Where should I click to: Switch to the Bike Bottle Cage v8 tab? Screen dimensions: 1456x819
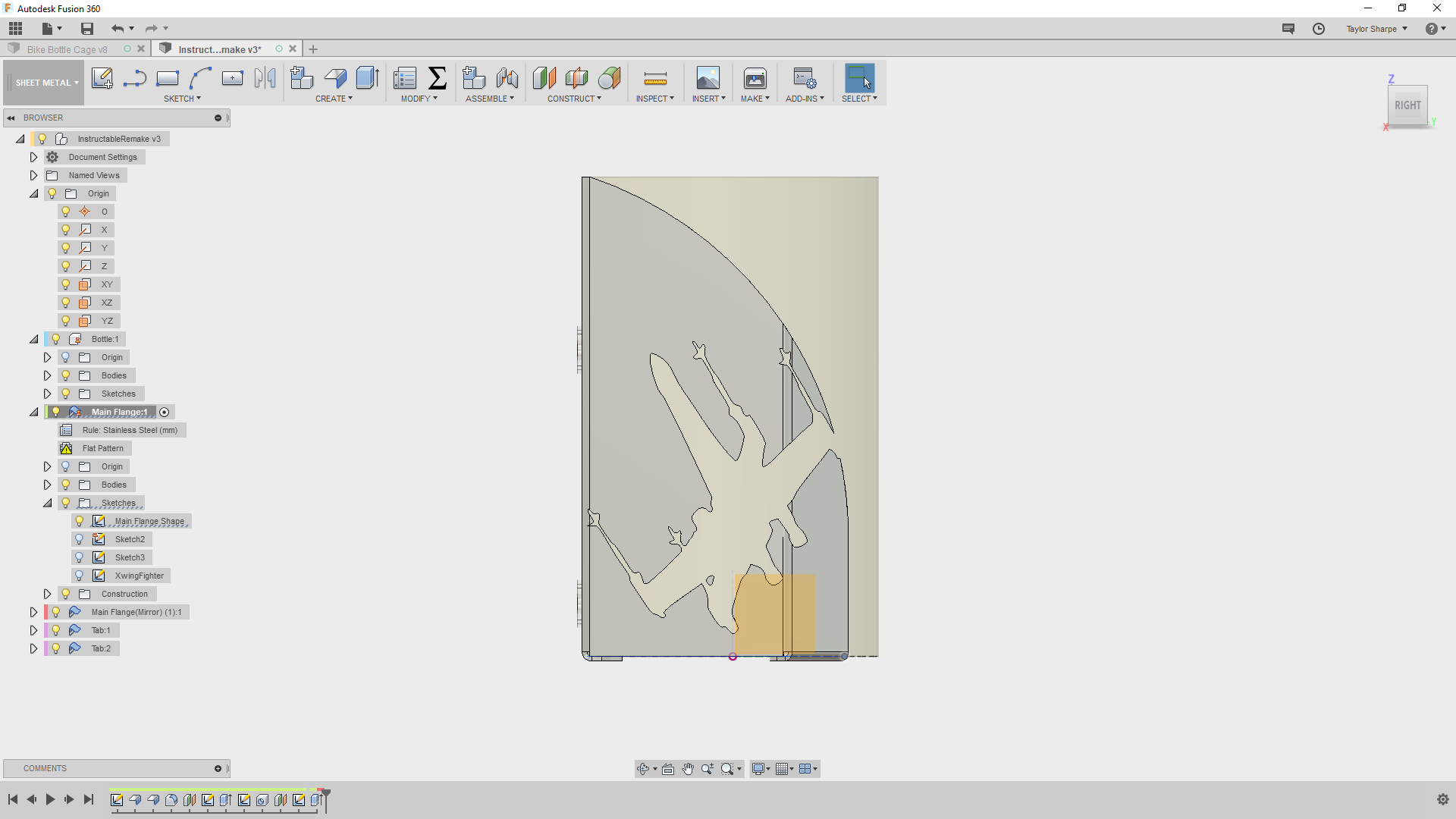point(67,49)
